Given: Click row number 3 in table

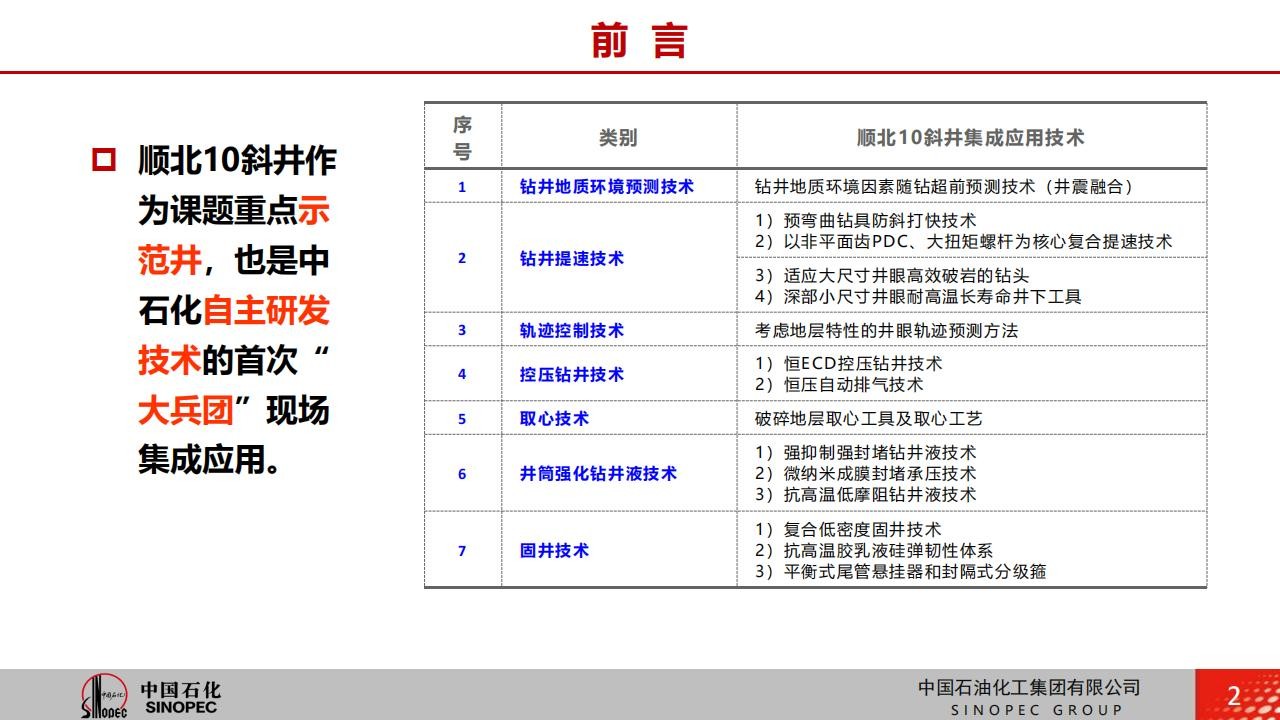Looking at the screenshot, I should (462, 330).
